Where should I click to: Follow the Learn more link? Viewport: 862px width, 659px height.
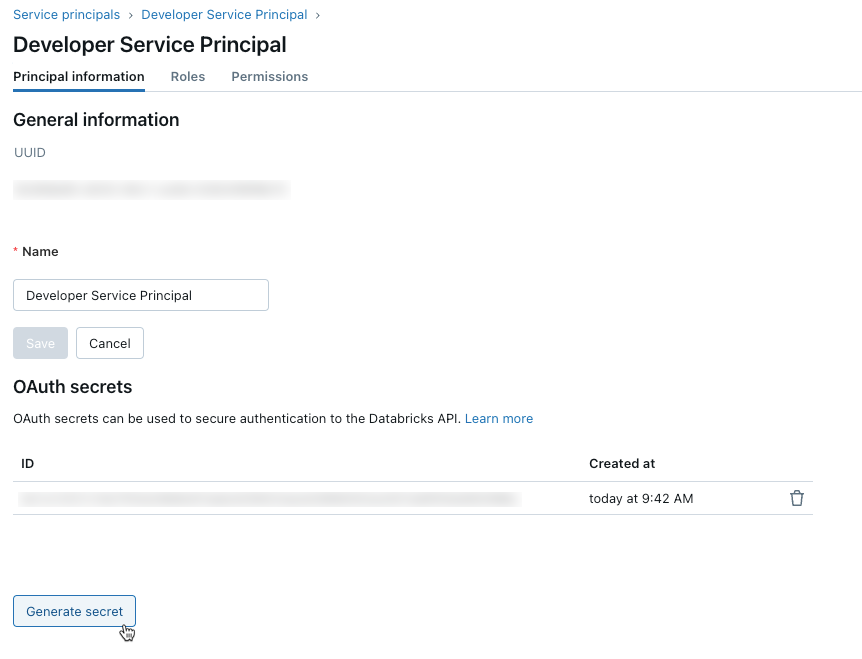coord(499,419)
